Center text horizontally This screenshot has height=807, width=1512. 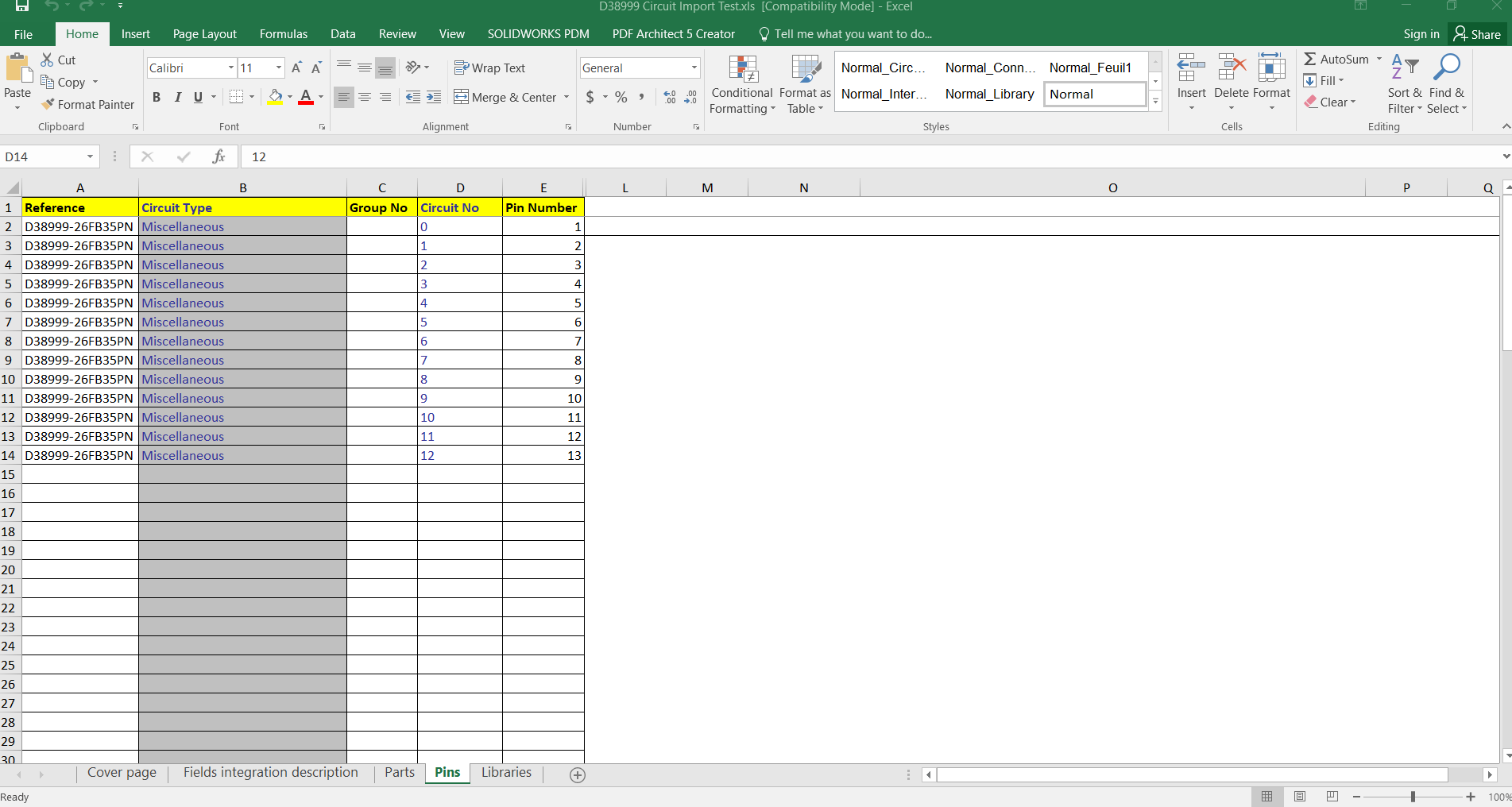tap(365, 97)
